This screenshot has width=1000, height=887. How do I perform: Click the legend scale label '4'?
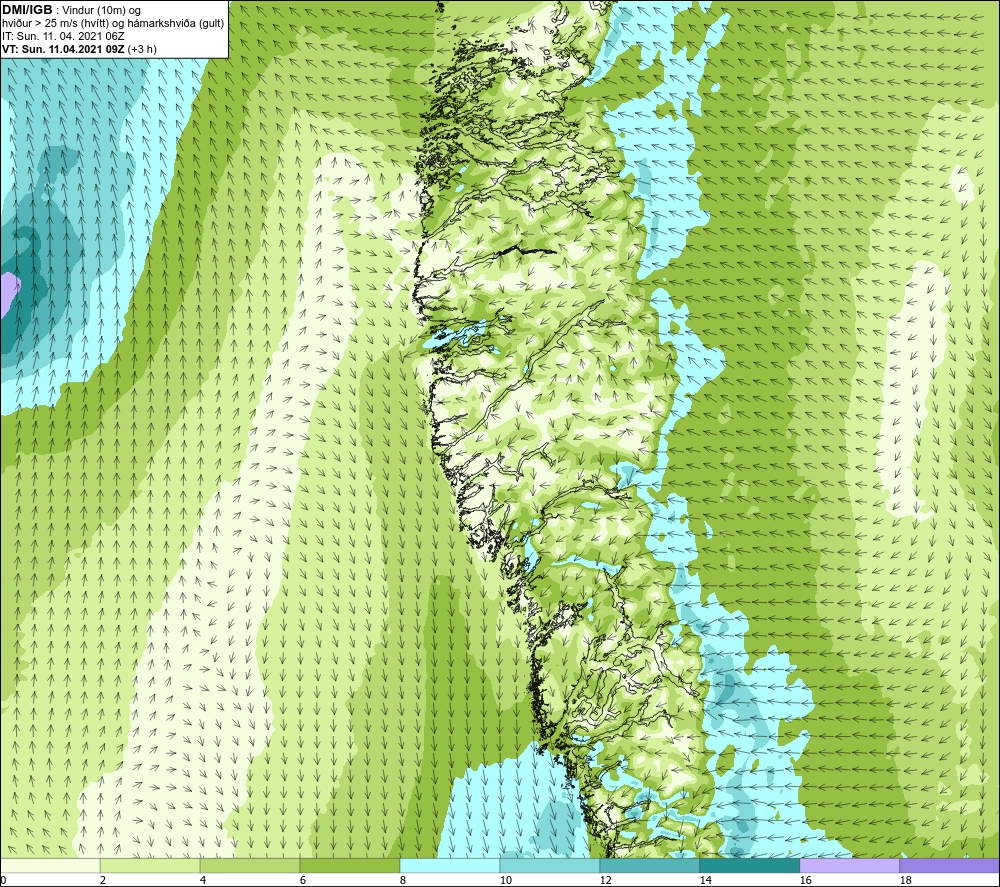[203, 880]
